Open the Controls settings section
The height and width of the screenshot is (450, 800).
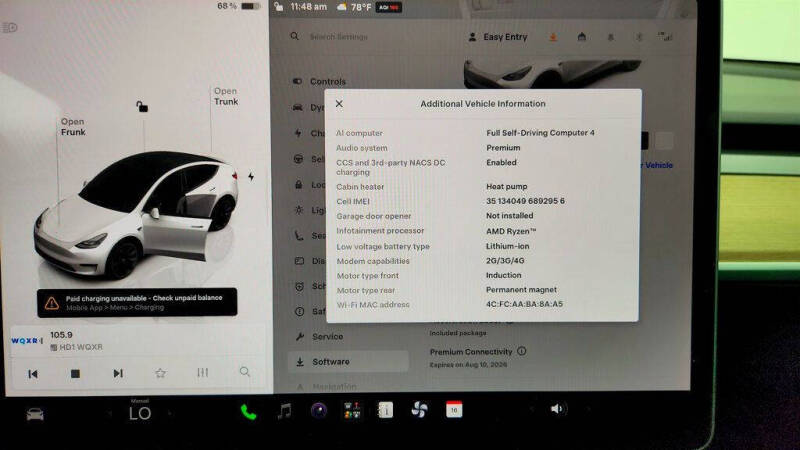(328, 81)
